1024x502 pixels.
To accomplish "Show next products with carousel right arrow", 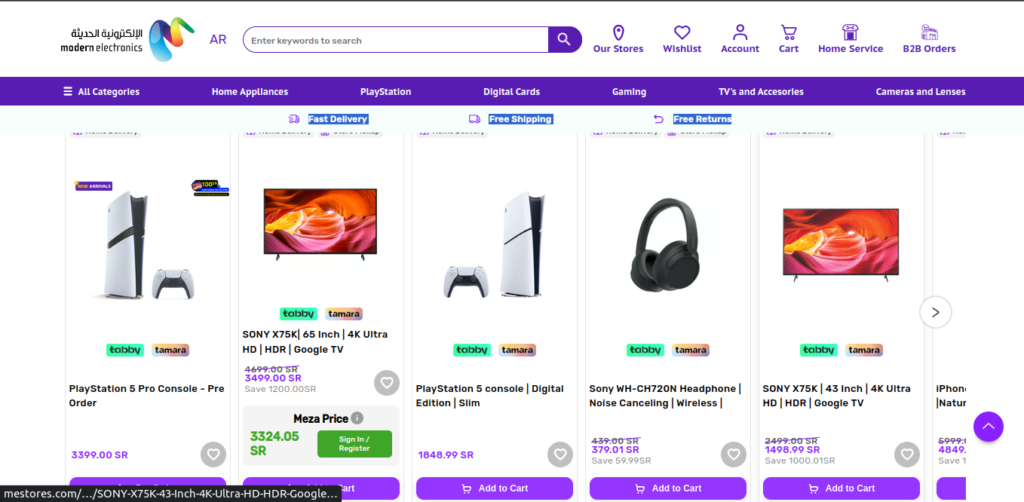I will click(935, 312).
